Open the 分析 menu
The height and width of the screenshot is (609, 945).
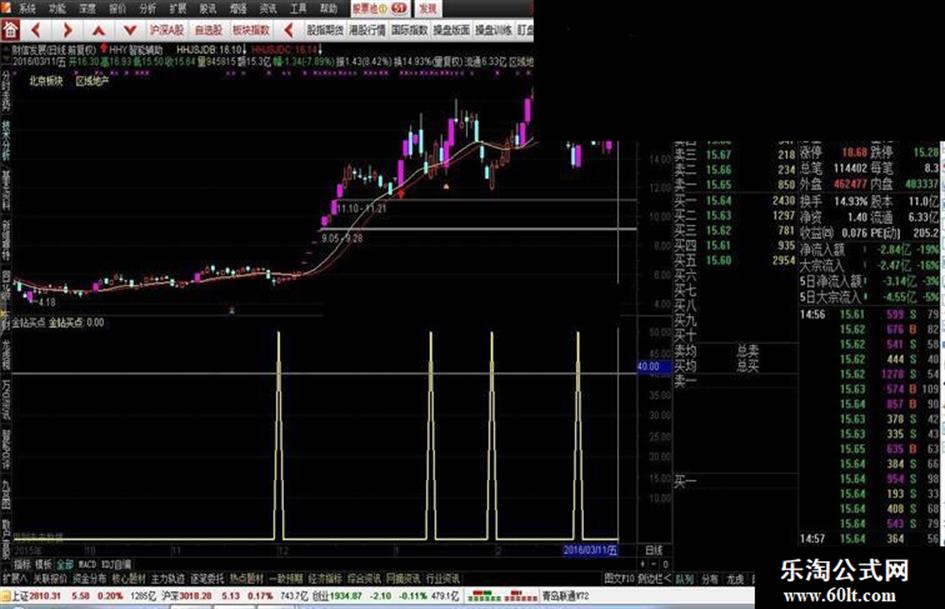pyautogui.click(x=148, y=8)
